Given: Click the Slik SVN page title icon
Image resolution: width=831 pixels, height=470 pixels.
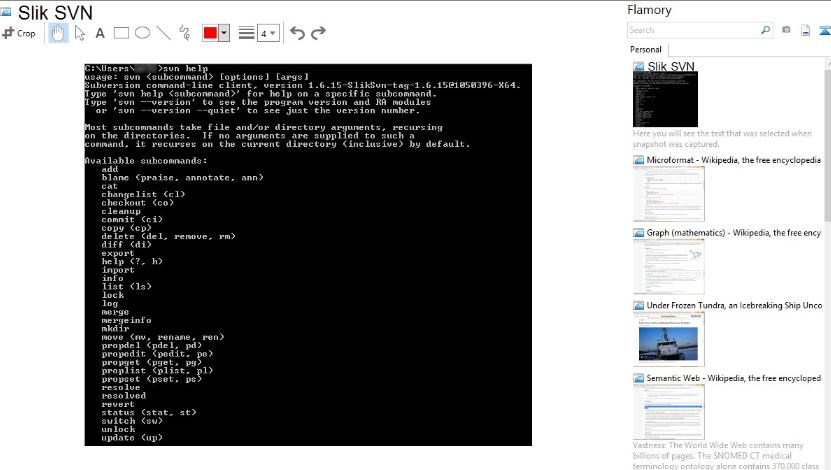Looking at the screenshot, I should coord(6,12).
